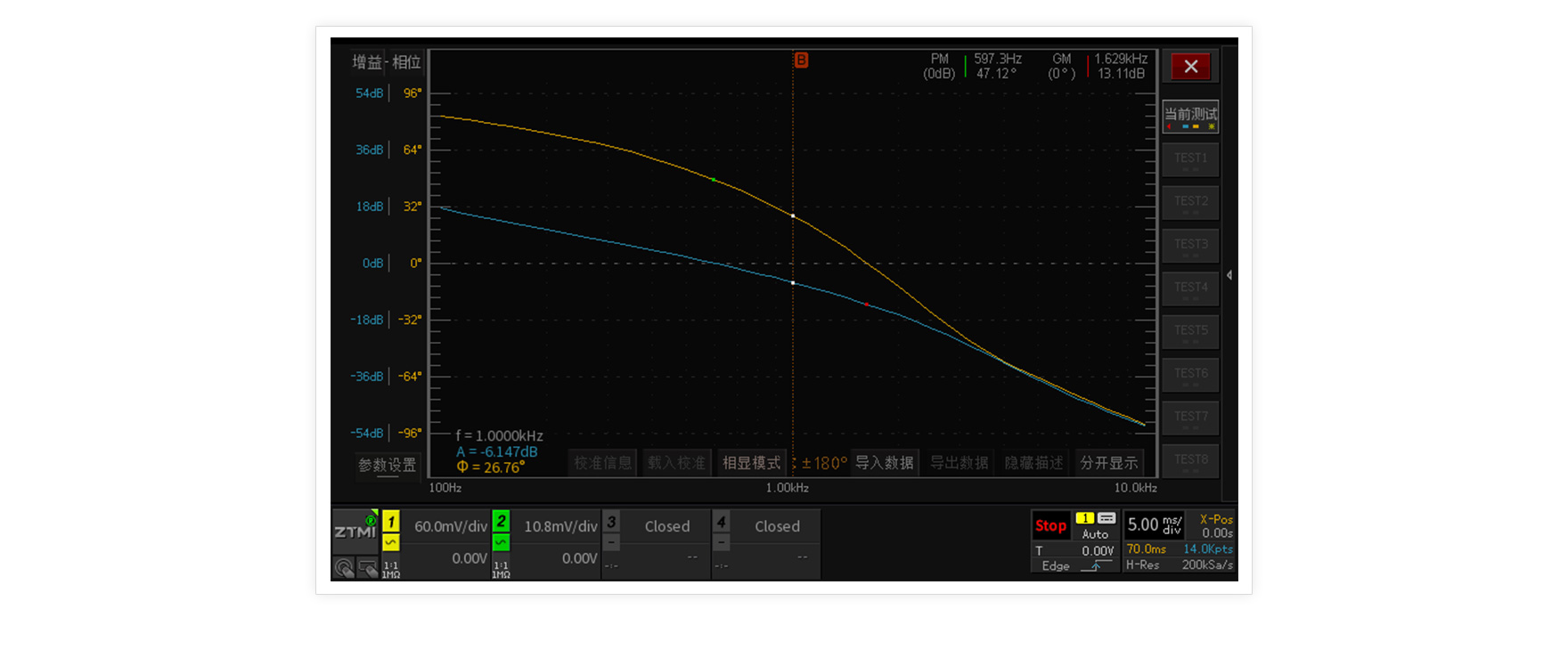This screenshot has height=650, width=1568.
Task: Select the green channel 2 badge
Action: (x=501, y=521)
